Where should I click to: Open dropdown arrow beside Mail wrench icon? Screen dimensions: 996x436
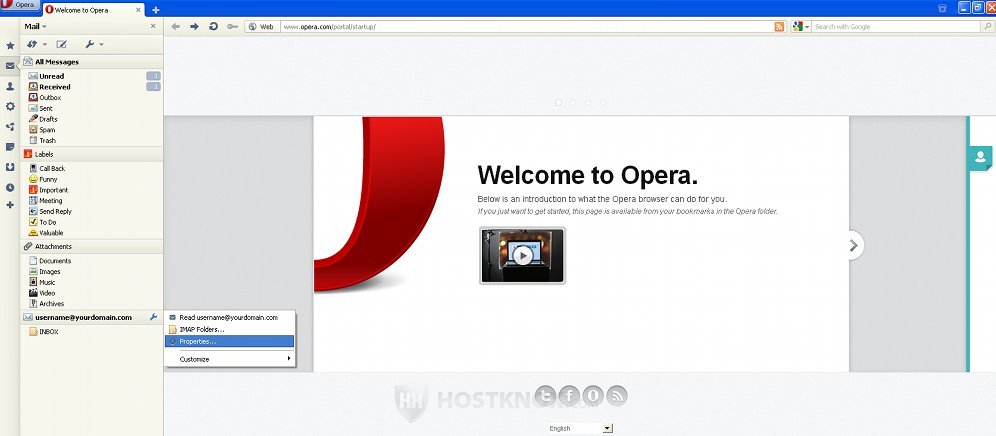(x=101, y=44)
